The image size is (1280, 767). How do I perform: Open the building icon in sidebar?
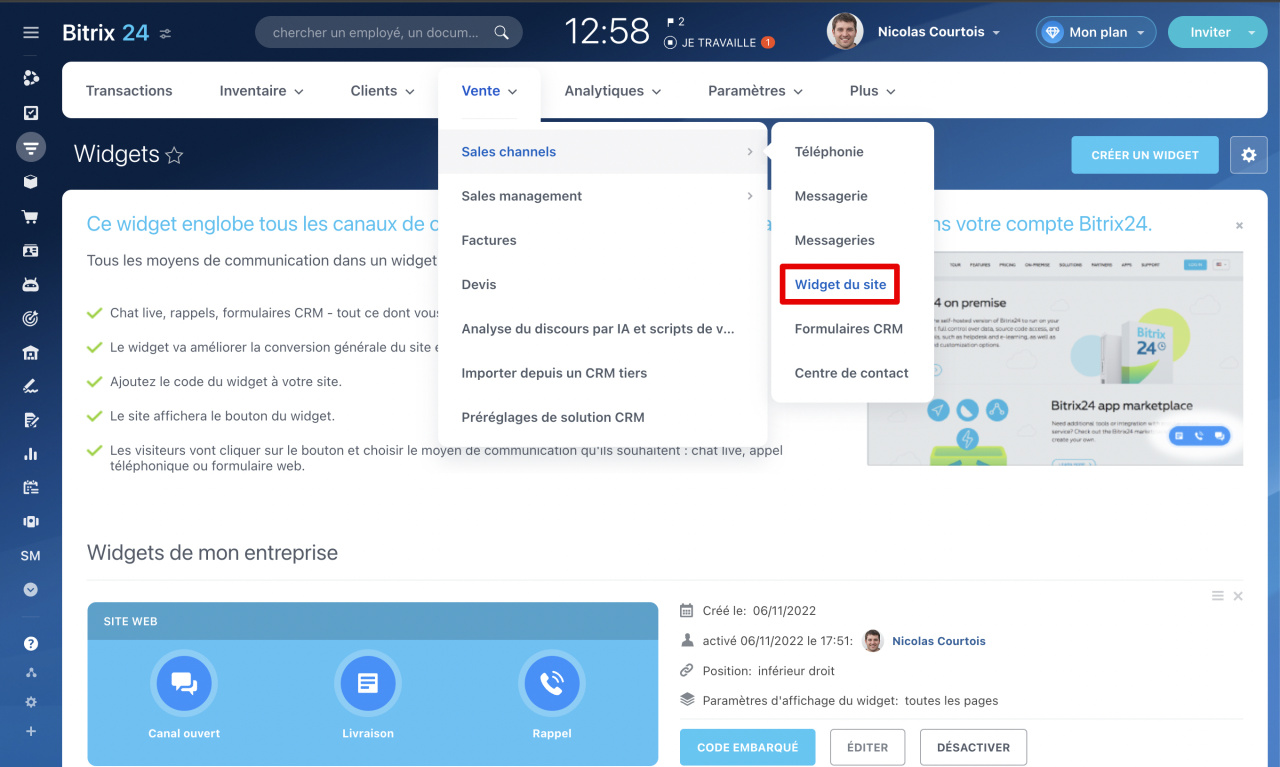click(31, 352)
